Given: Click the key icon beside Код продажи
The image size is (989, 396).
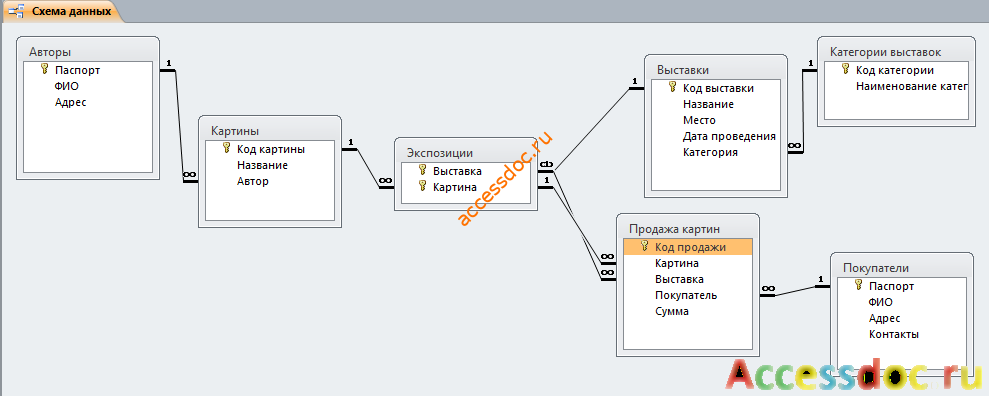Looking at the screenshot, I should click(x=645, y=247).
